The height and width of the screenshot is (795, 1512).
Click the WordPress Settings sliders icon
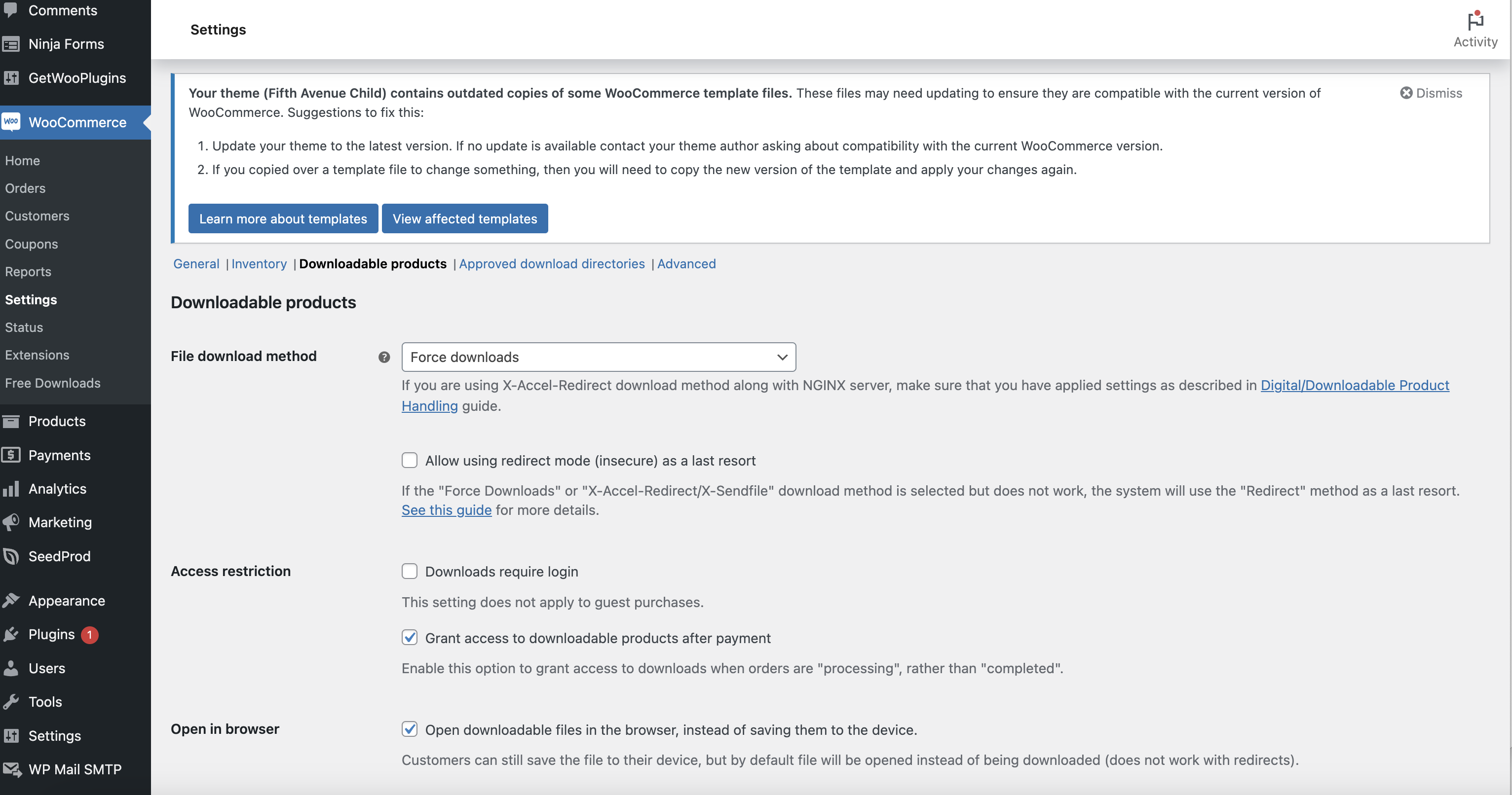point(10,736)
